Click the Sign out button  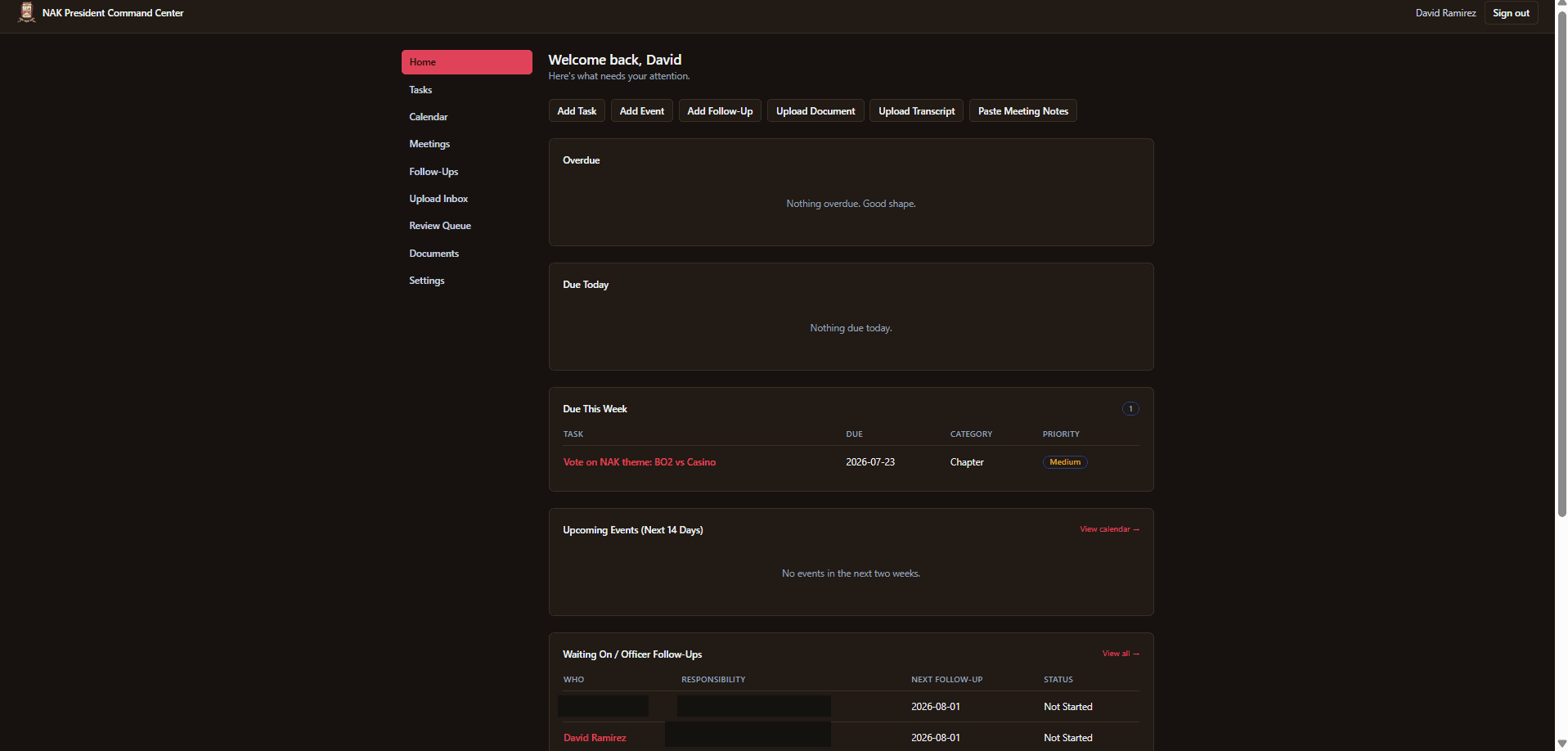point(1511,13)
